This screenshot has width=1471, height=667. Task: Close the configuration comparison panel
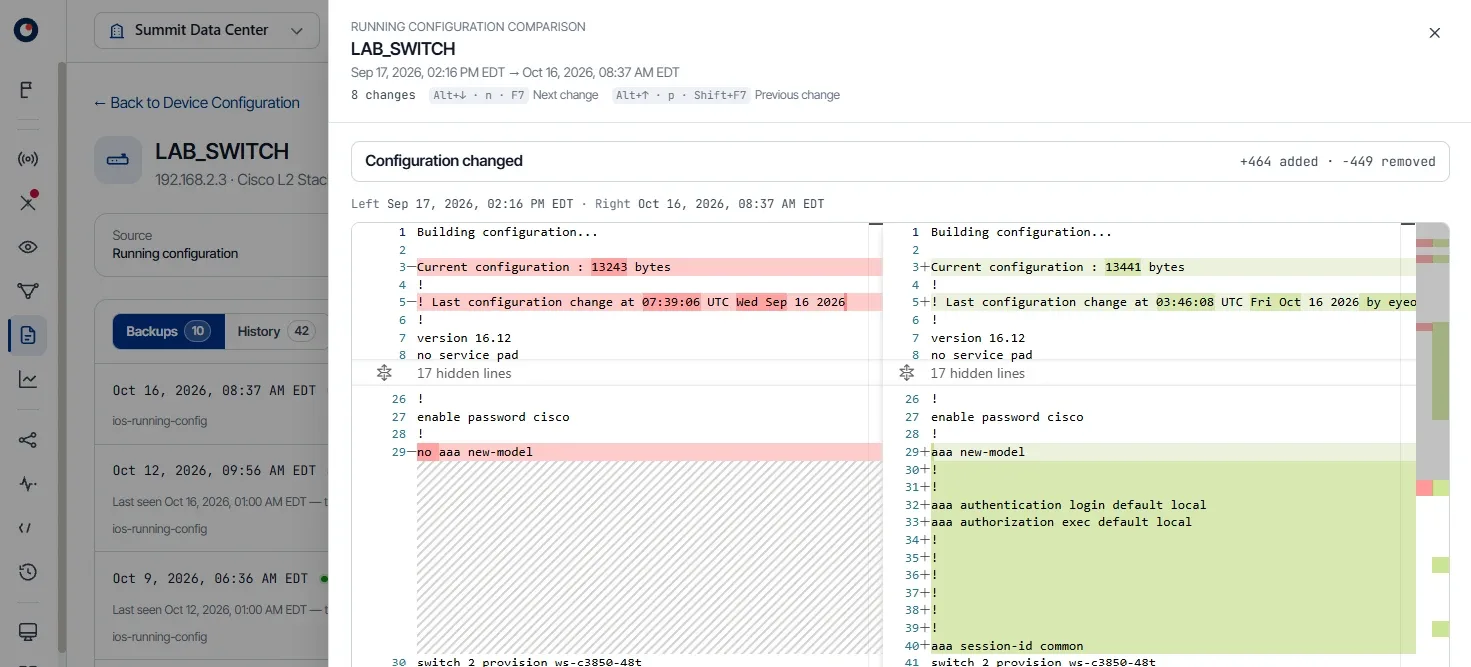point(1434,33)
